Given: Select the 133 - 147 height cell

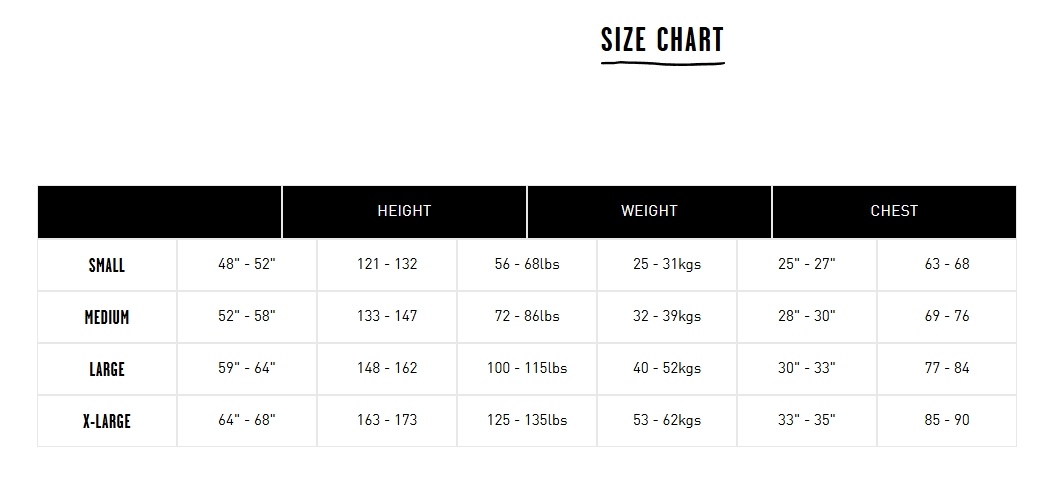Looking at the screenshot, I should [387, 316].
